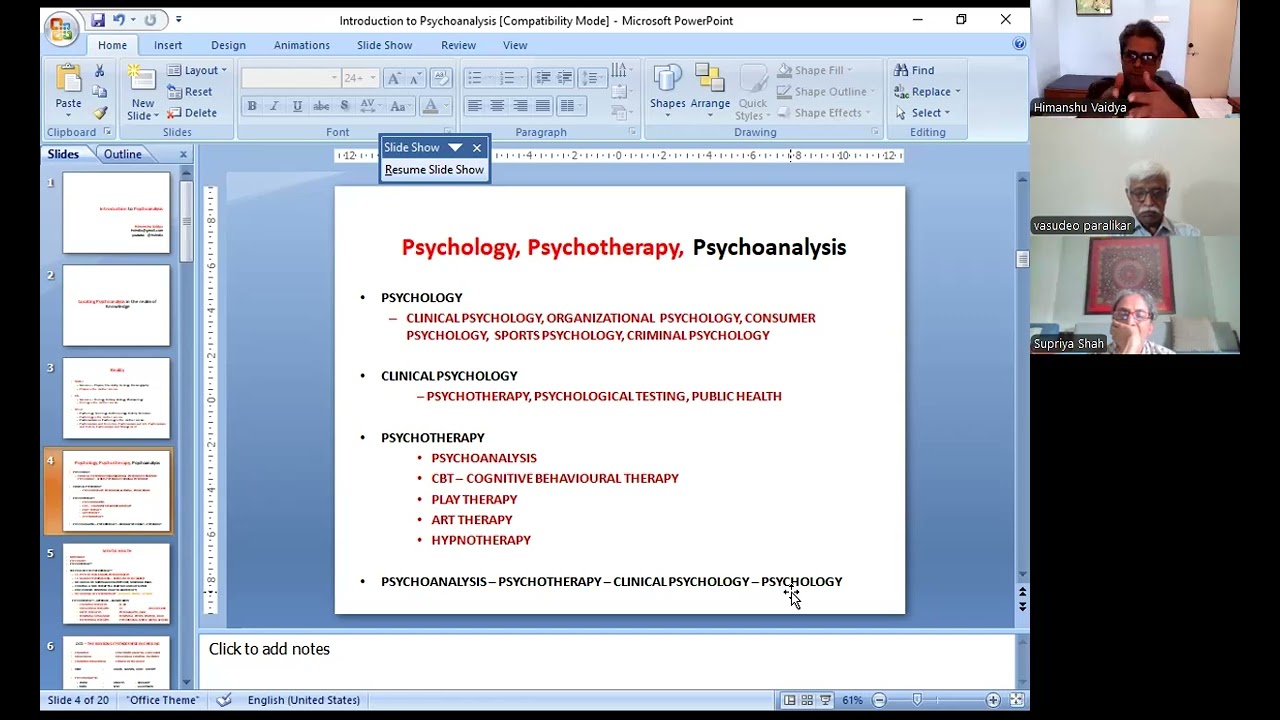The image size is (1280, 720).
Task: Open the Review ribbon tab
Action: (458, 45)
